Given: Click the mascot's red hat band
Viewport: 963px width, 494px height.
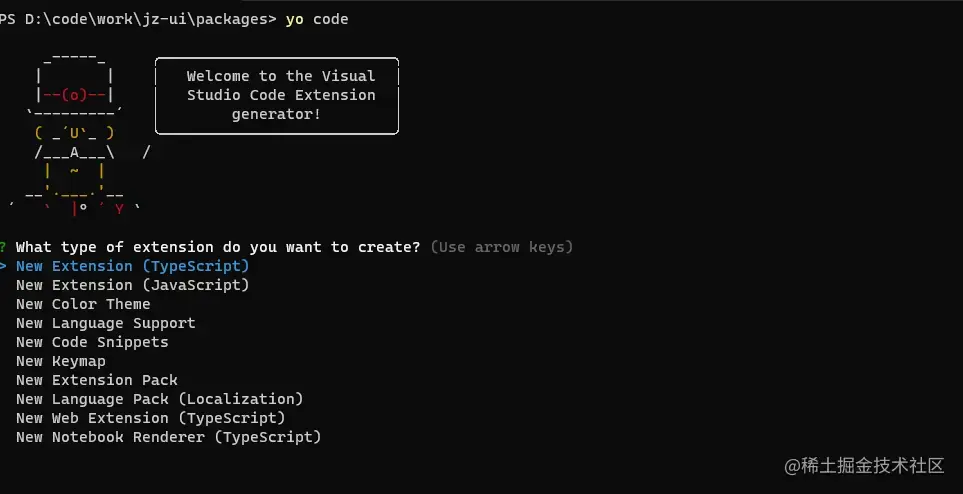Looking at the screenshot, I should [75, 95].
